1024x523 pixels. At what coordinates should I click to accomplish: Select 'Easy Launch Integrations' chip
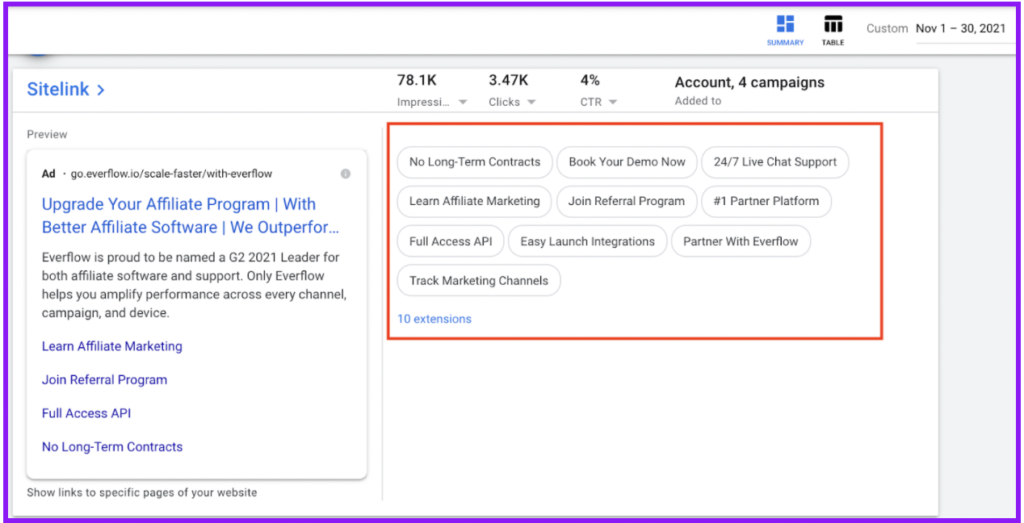[587, 241]
